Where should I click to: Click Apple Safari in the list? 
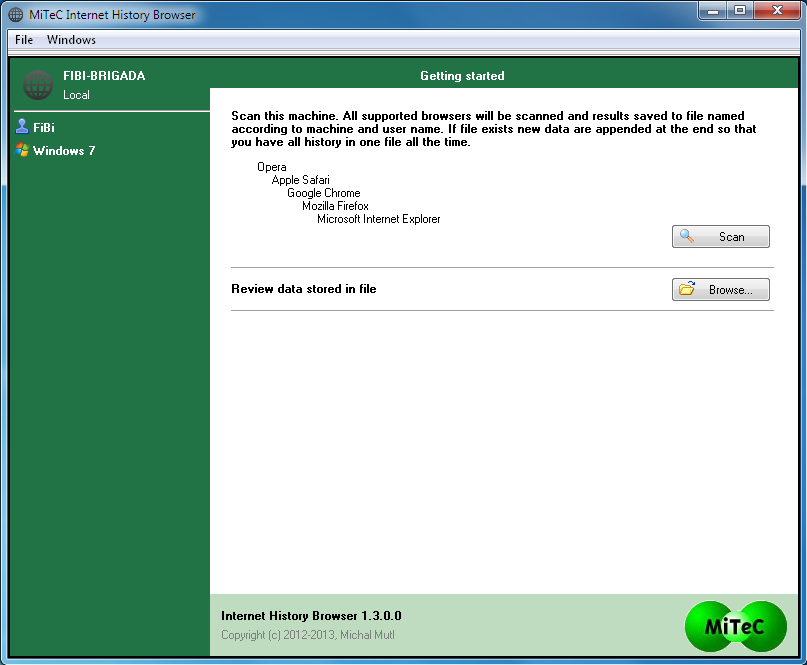coord(301,180)
